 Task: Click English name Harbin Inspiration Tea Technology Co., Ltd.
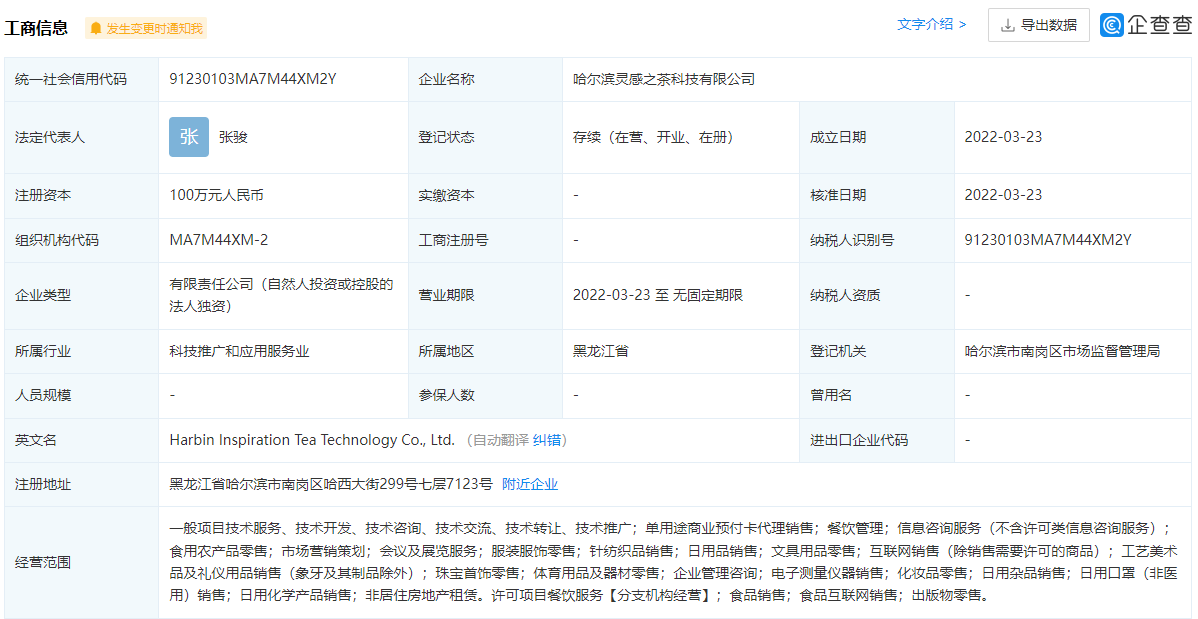(x=312, y=440)
